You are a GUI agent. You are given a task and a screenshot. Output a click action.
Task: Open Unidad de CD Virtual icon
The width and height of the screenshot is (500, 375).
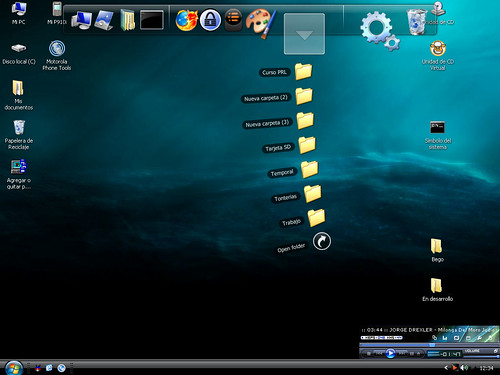point(438,55)
